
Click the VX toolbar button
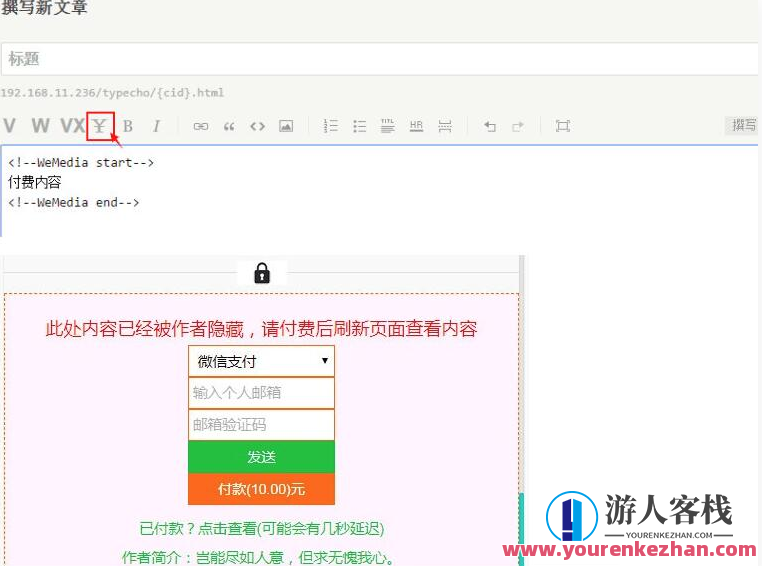[x=72, y=126]
